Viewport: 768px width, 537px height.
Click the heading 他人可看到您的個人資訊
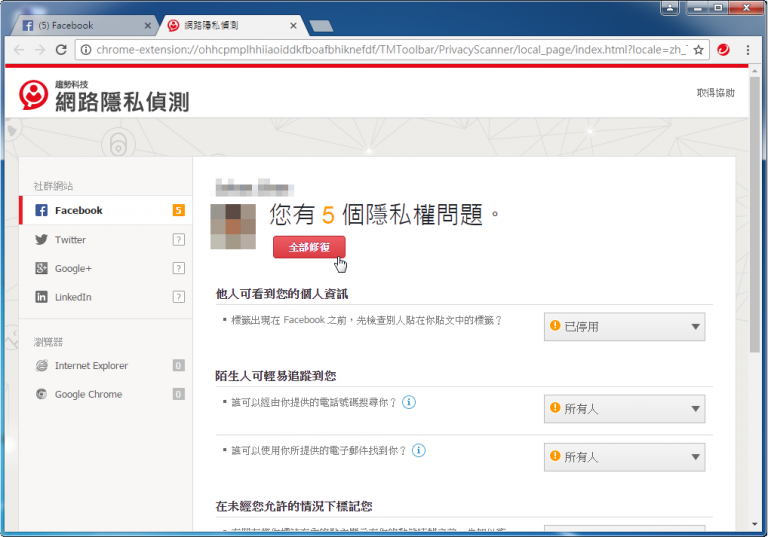(282, 294)
